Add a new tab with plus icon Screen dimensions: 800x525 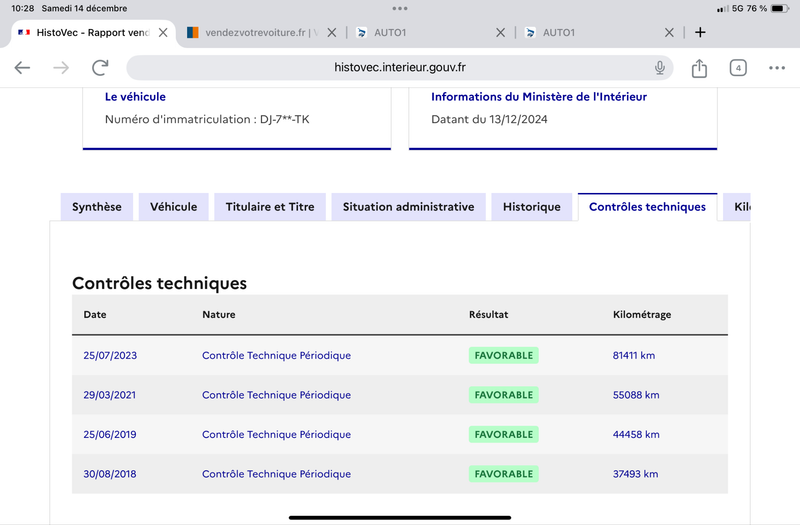click(700, 33)
